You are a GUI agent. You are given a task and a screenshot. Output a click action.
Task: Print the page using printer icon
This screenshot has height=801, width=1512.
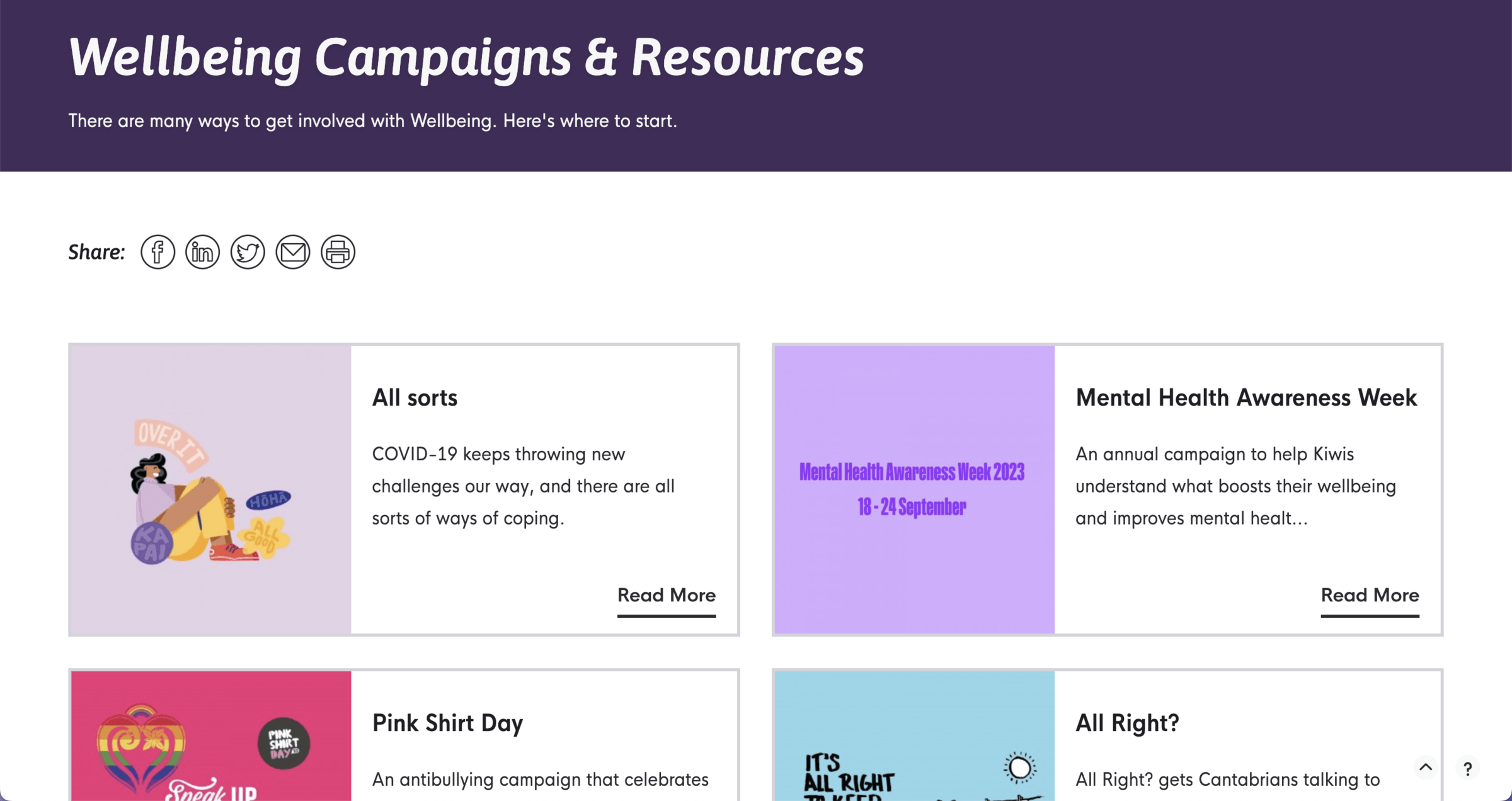(338, 252)
